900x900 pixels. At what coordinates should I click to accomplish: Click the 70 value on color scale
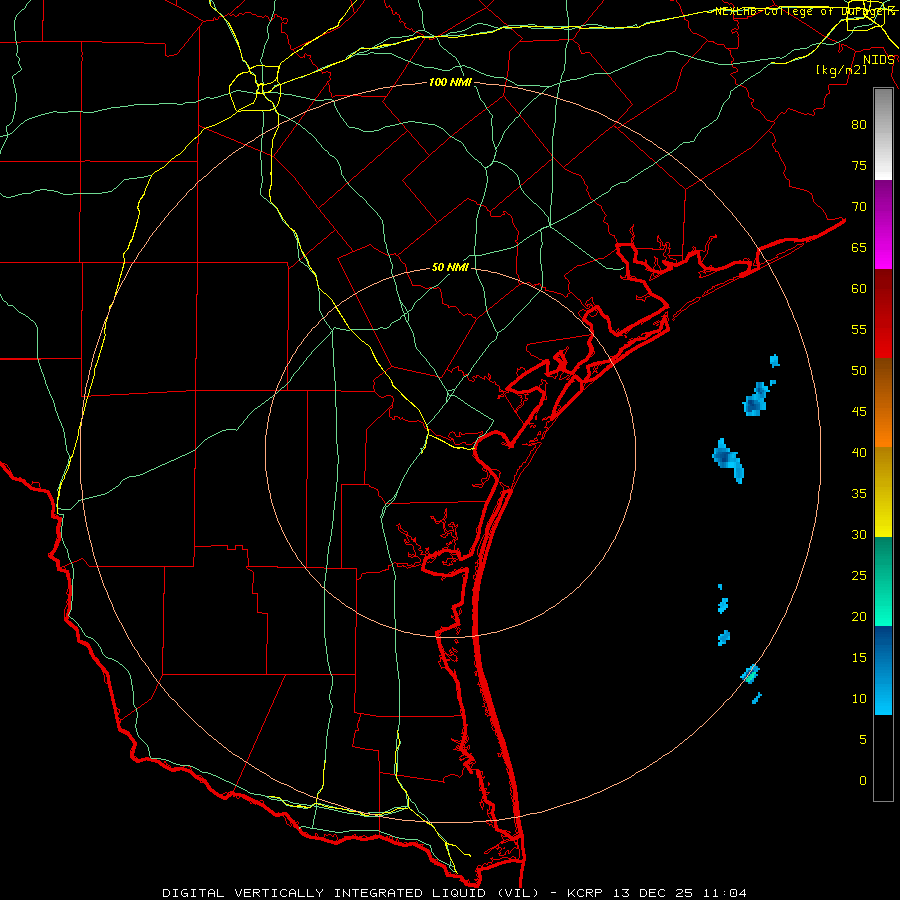[x=859, y=207]
